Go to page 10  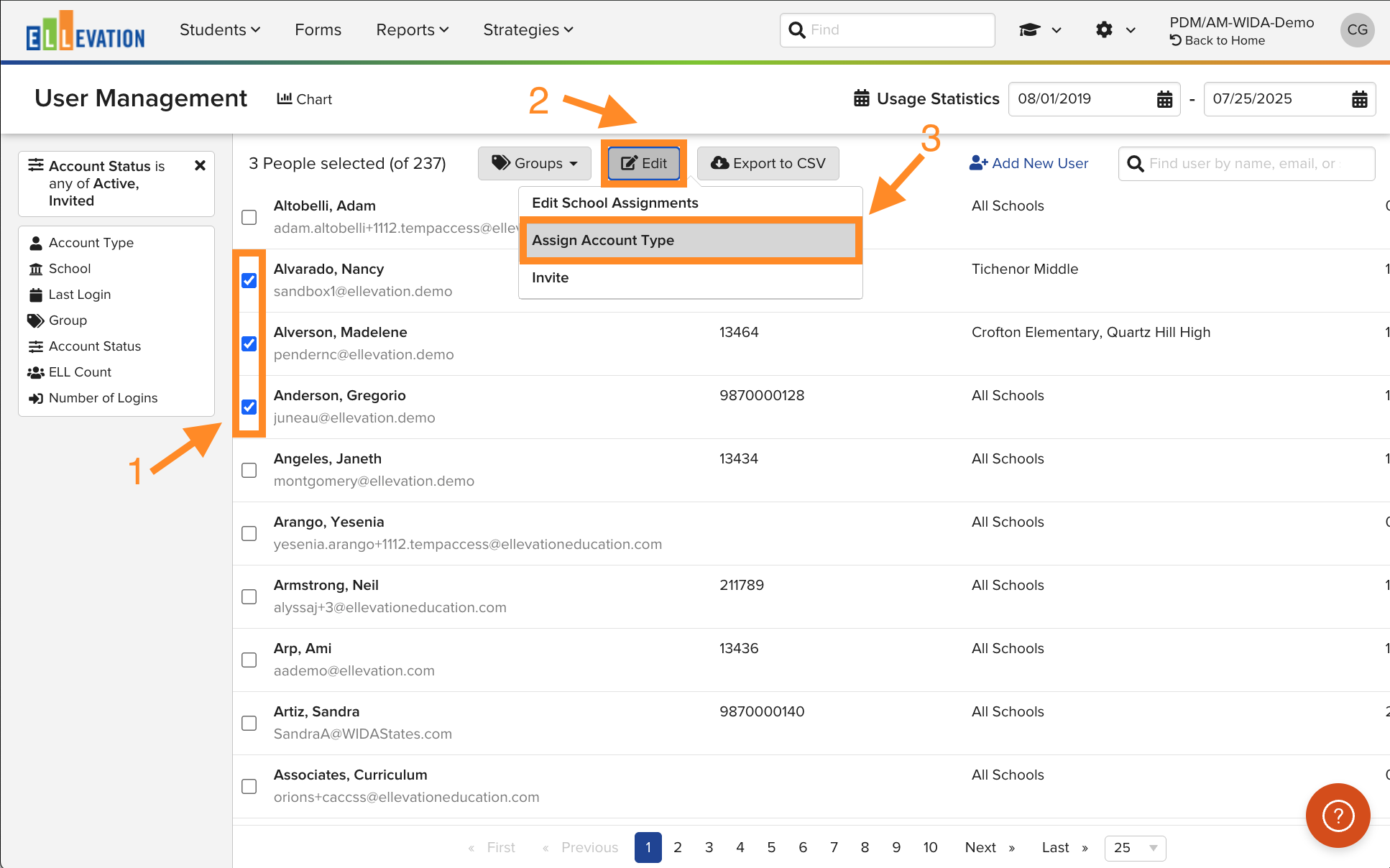click(930, 848)
